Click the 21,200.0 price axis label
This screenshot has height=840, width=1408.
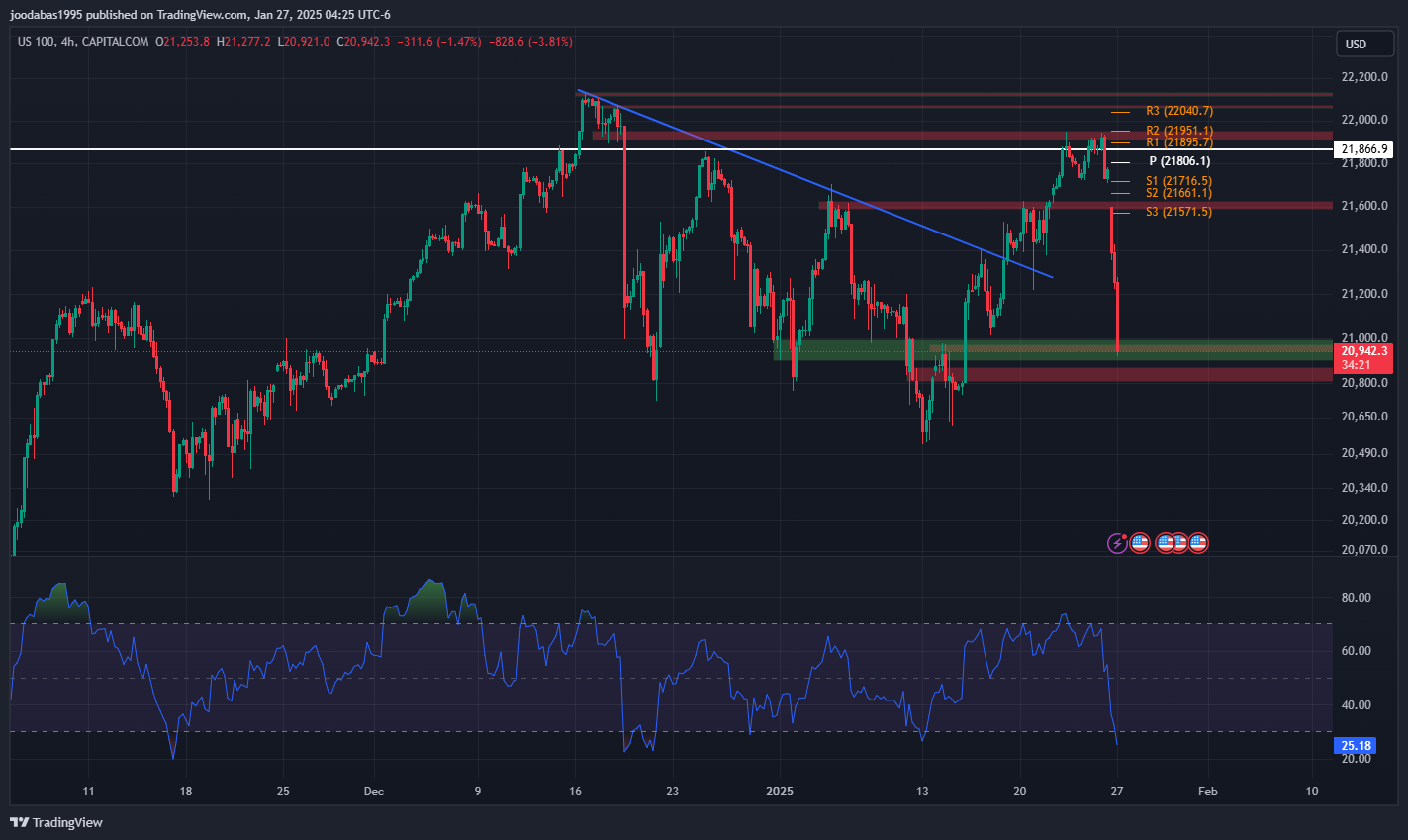[1363, 294]
